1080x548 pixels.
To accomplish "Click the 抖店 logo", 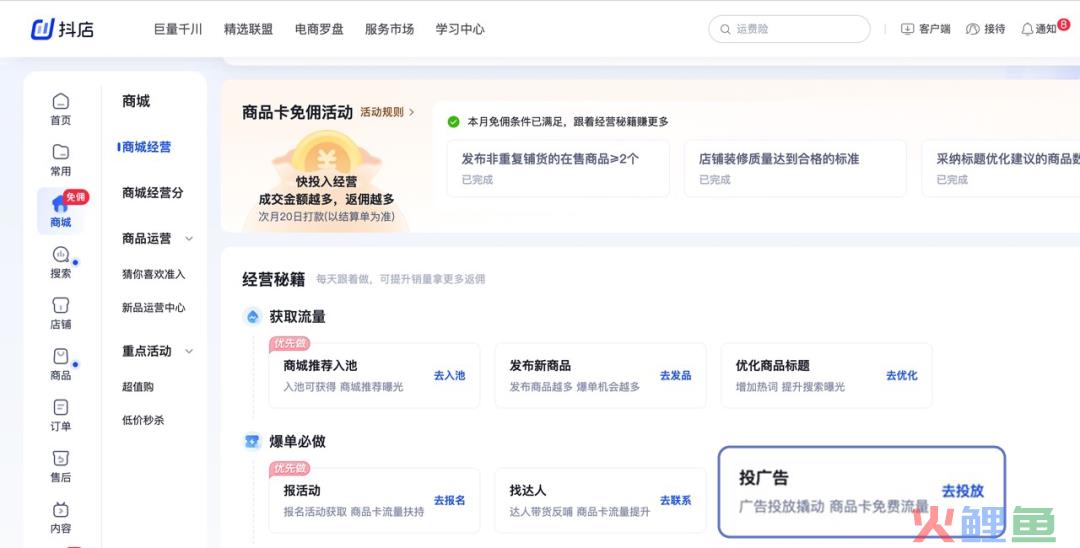I will point(62,29).
